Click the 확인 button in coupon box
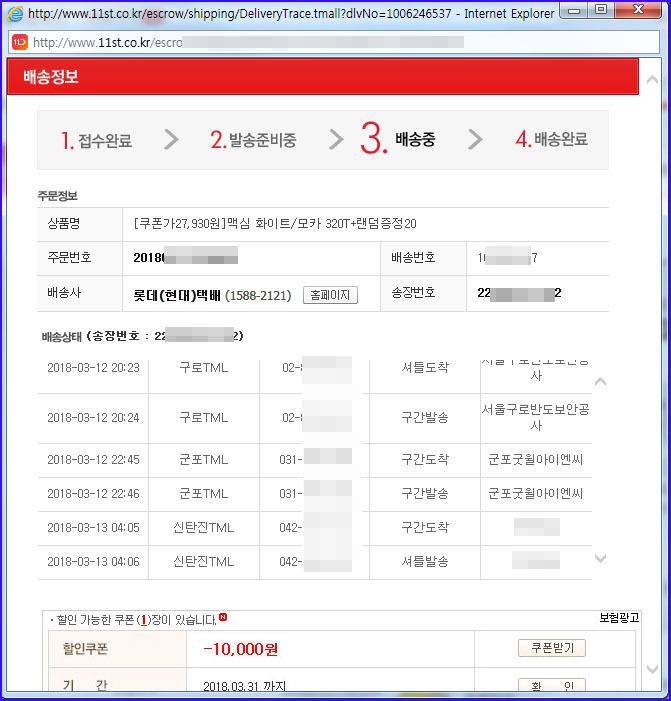The width and height of the screenshot is (671, 701). (x=552, y=685)
